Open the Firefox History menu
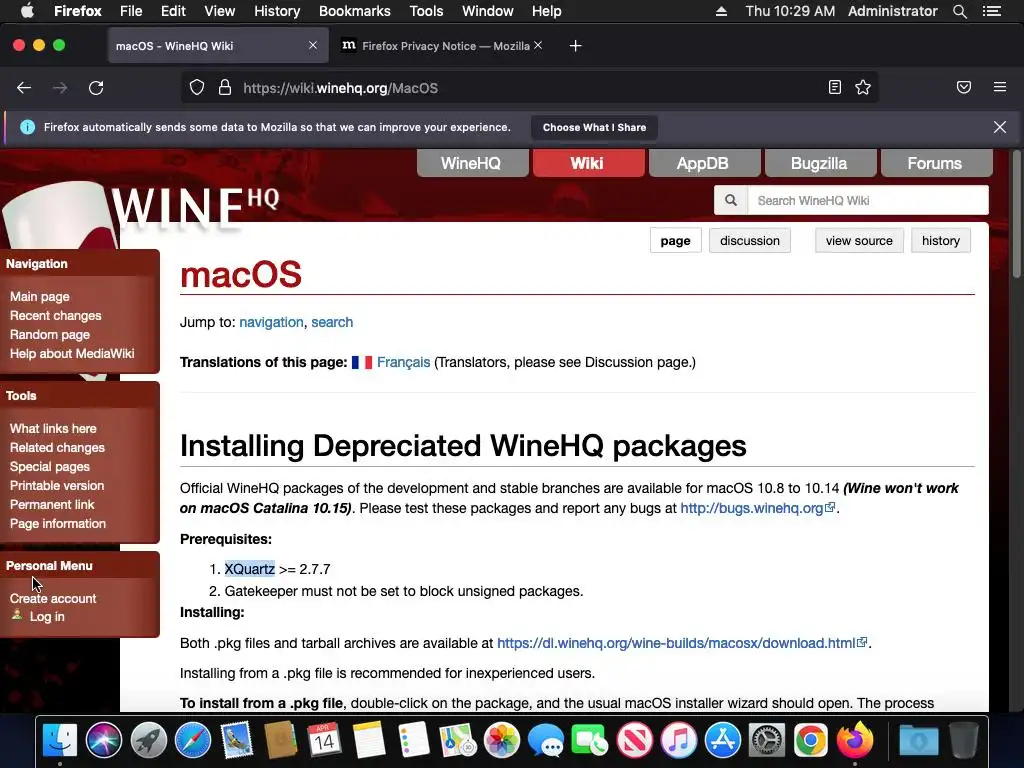 click(277, 11)
